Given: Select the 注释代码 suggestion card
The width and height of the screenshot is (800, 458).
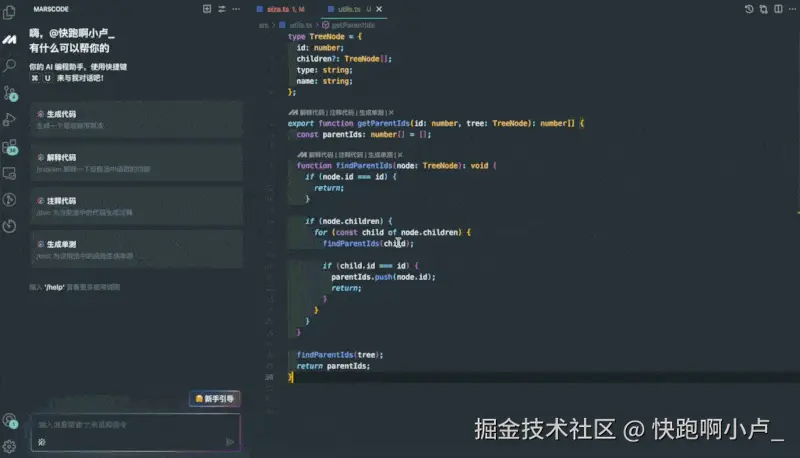Looking at the screenshot, I should pyautogui.click(x=136, y=206).
